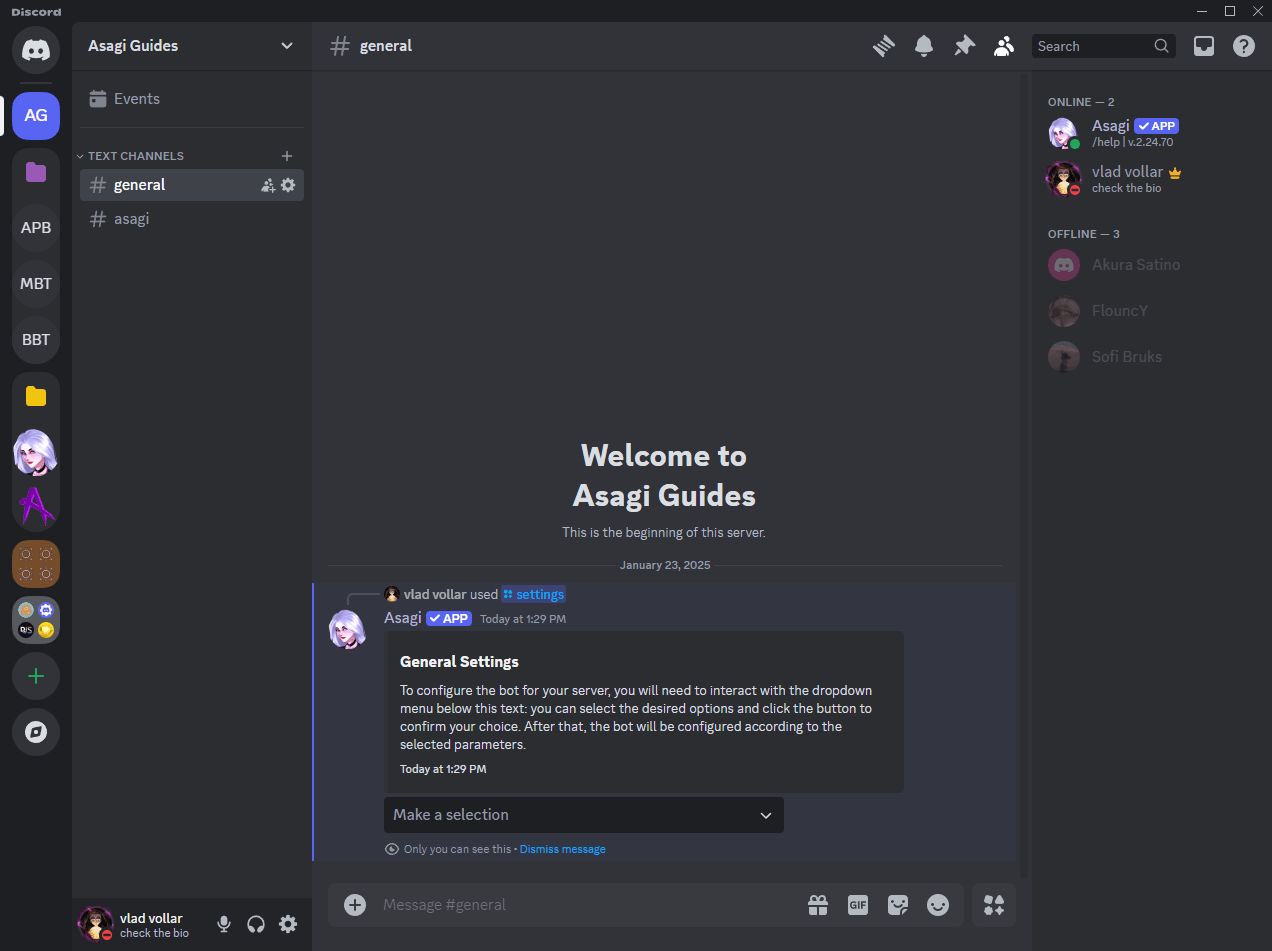Switch to the BBT server

[x=36, y=339]
